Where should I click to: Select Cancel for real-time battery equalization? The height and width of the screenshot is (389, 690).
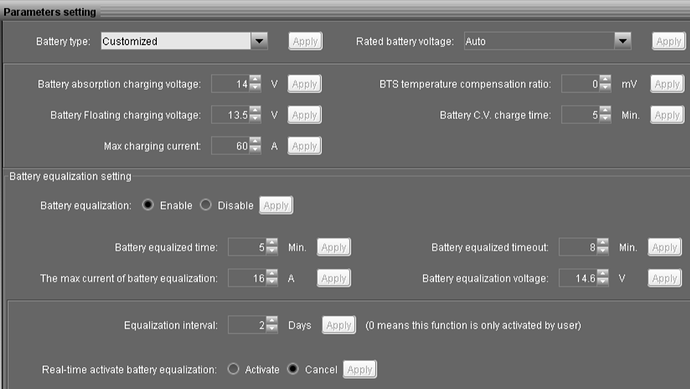point(293,369)
